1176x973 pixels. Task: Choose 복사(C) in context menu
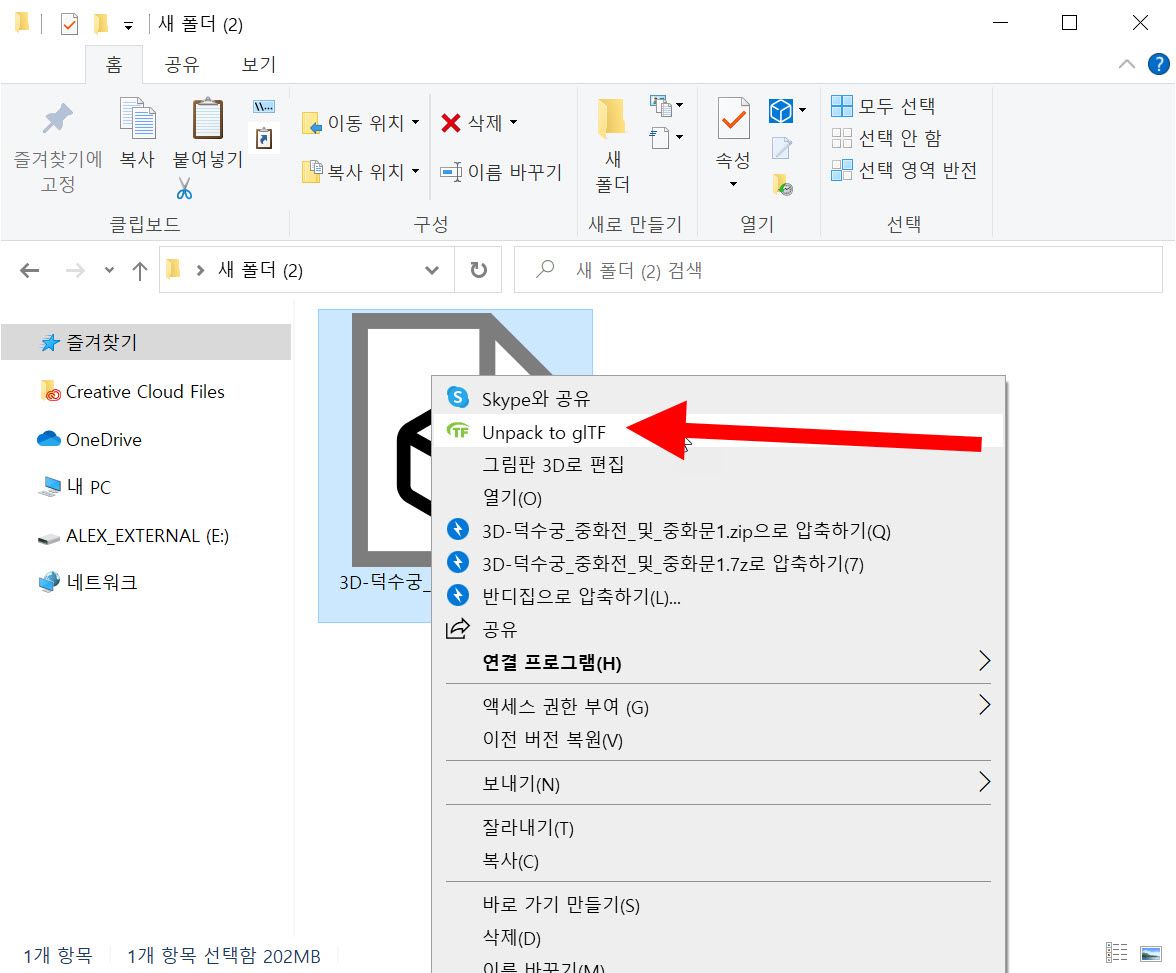[x=718, y=860]
